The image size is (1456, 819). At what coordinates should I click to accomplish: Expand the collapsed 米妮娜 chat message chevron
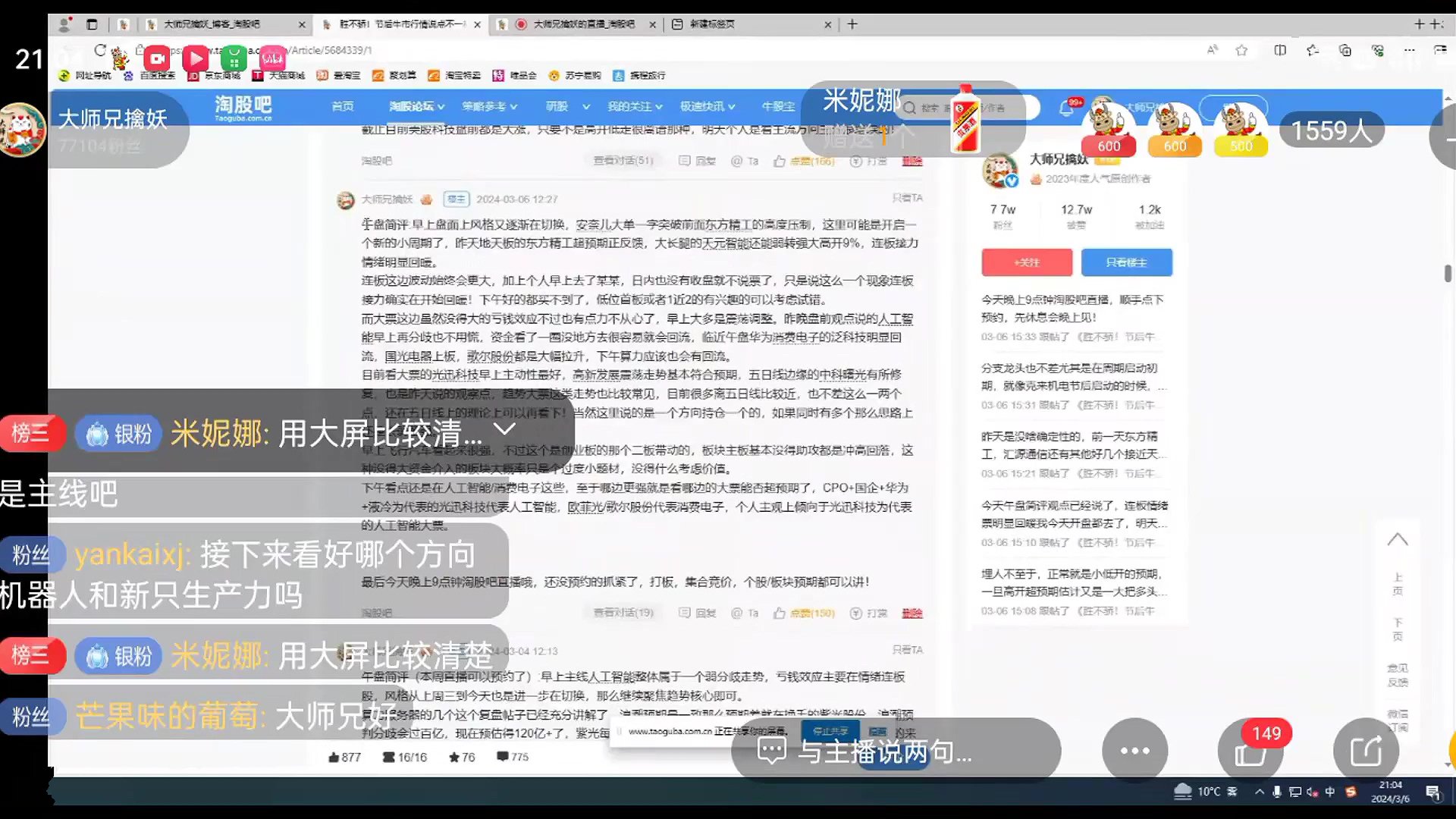(x=504, y=430)
